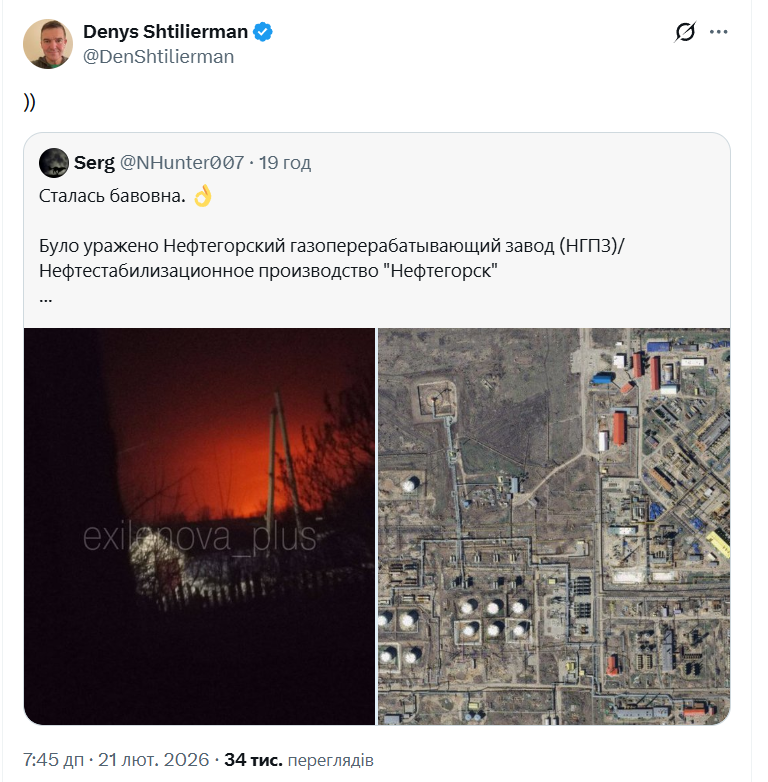The height and width of the screenshot is (782, 768).
Task: Click the blue verified checkmark badge
Action: pyautogui.click(x=264, y=32)
